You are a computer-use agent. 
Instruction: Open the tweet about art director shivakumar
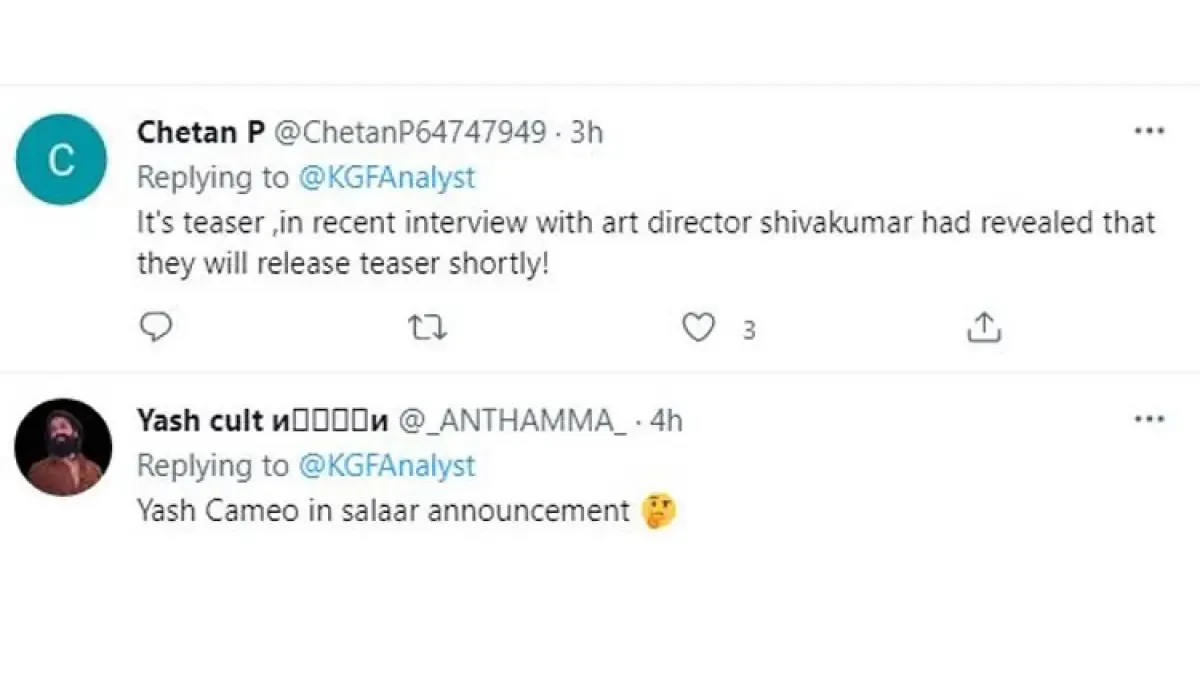pos(645,243)
